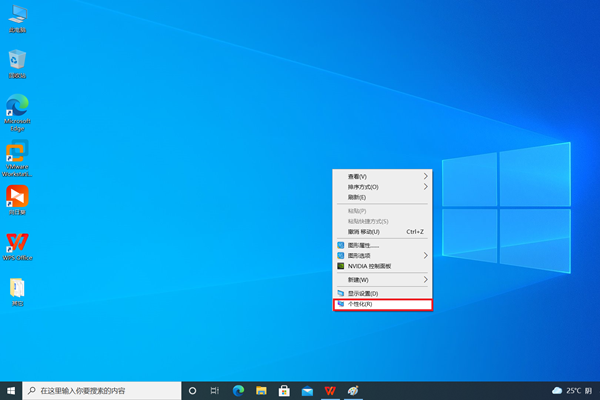Choose 个性化(R) Personalize in context menu
This screenshot has width=600, height=400.
pyautogui.click(x=382, y=304)
